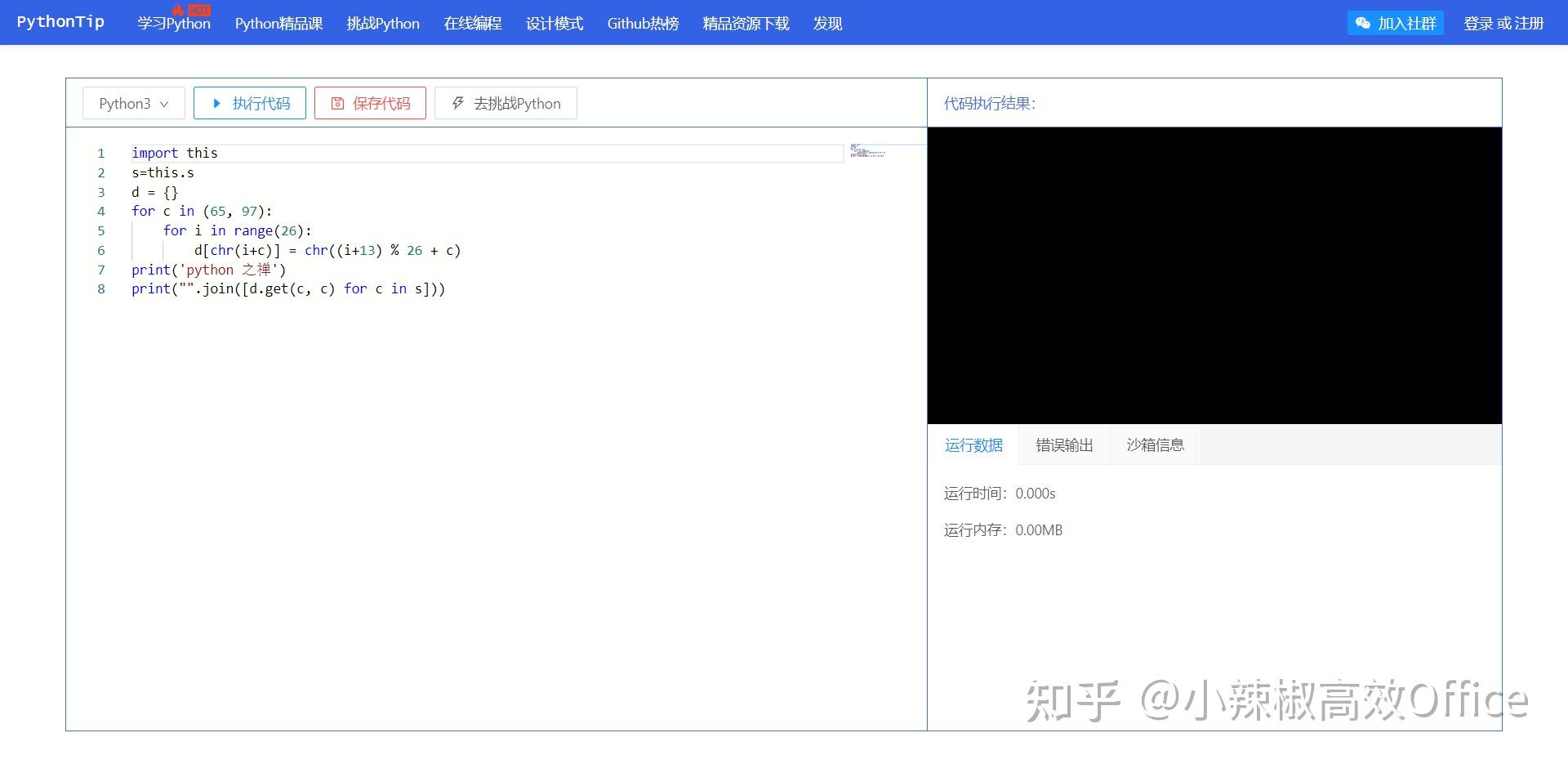Click the save icon on 保存代码 button
Screen dimensions: 1568x764
click(337, 103)
